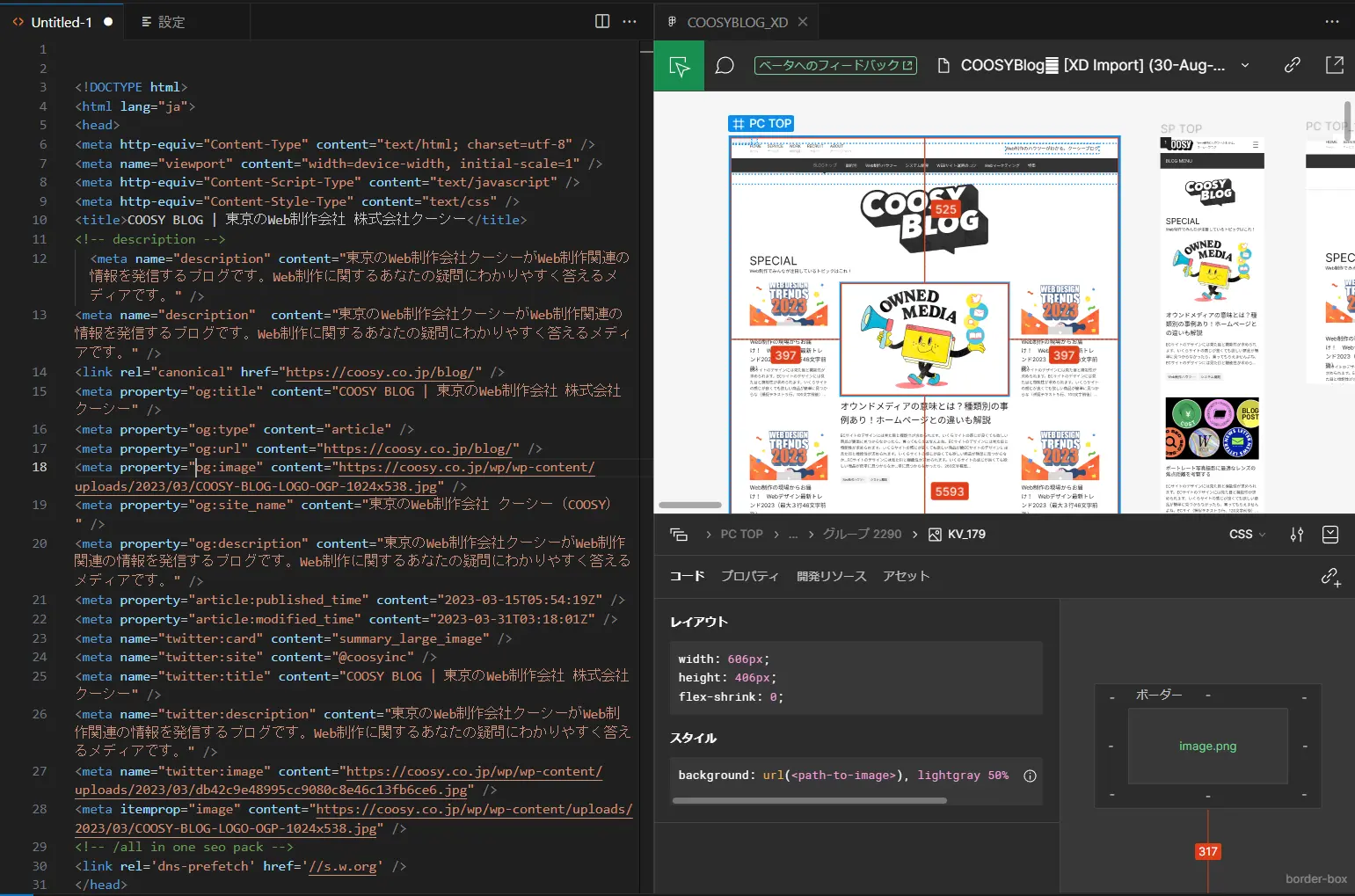
Task: Click the background url style line
Action: click(x=843, y=775)
